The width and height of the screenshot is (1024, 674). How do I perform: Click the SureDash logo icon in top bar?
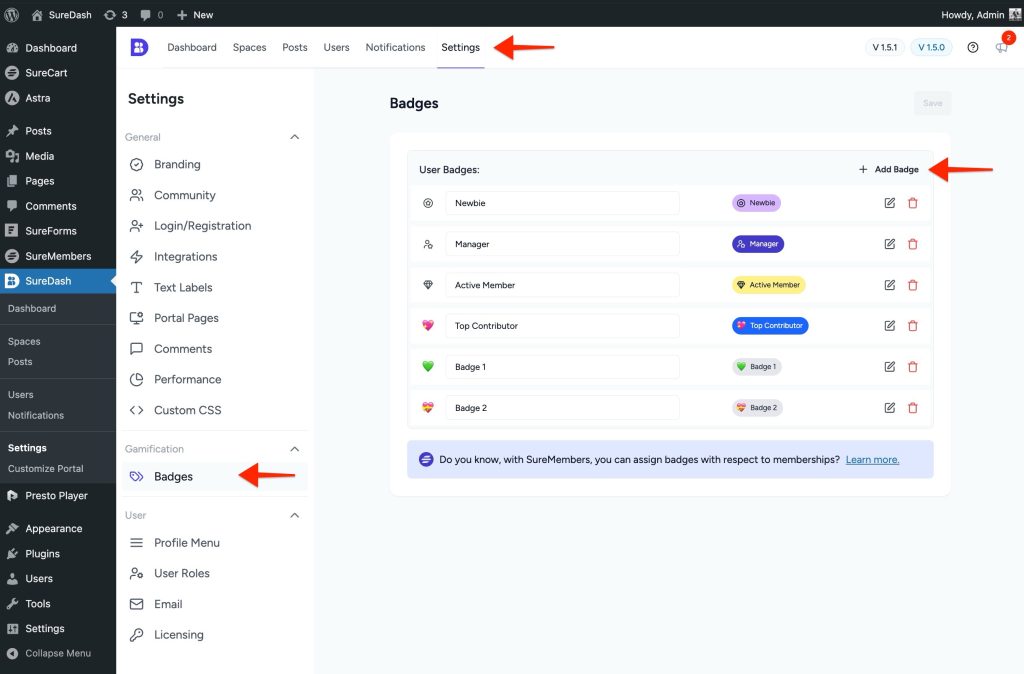(x=139, y=47)
